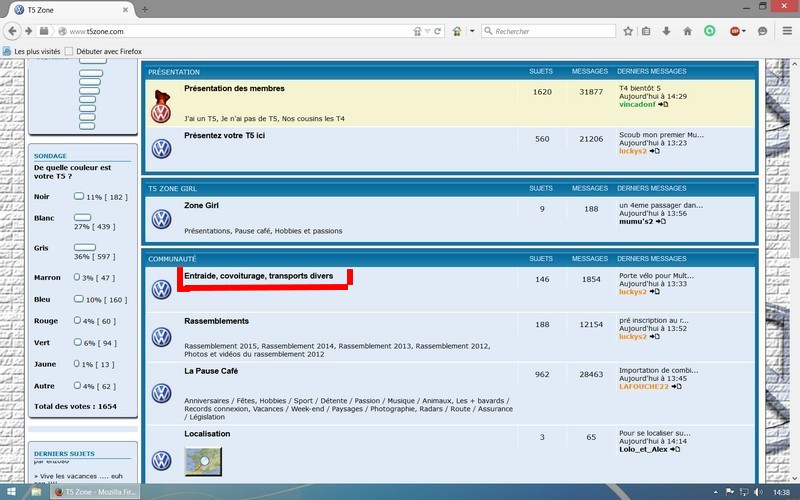Open the Zone Girl forum
The height and width of the screenshot is (500, 800).
click(x=202, y=205)
